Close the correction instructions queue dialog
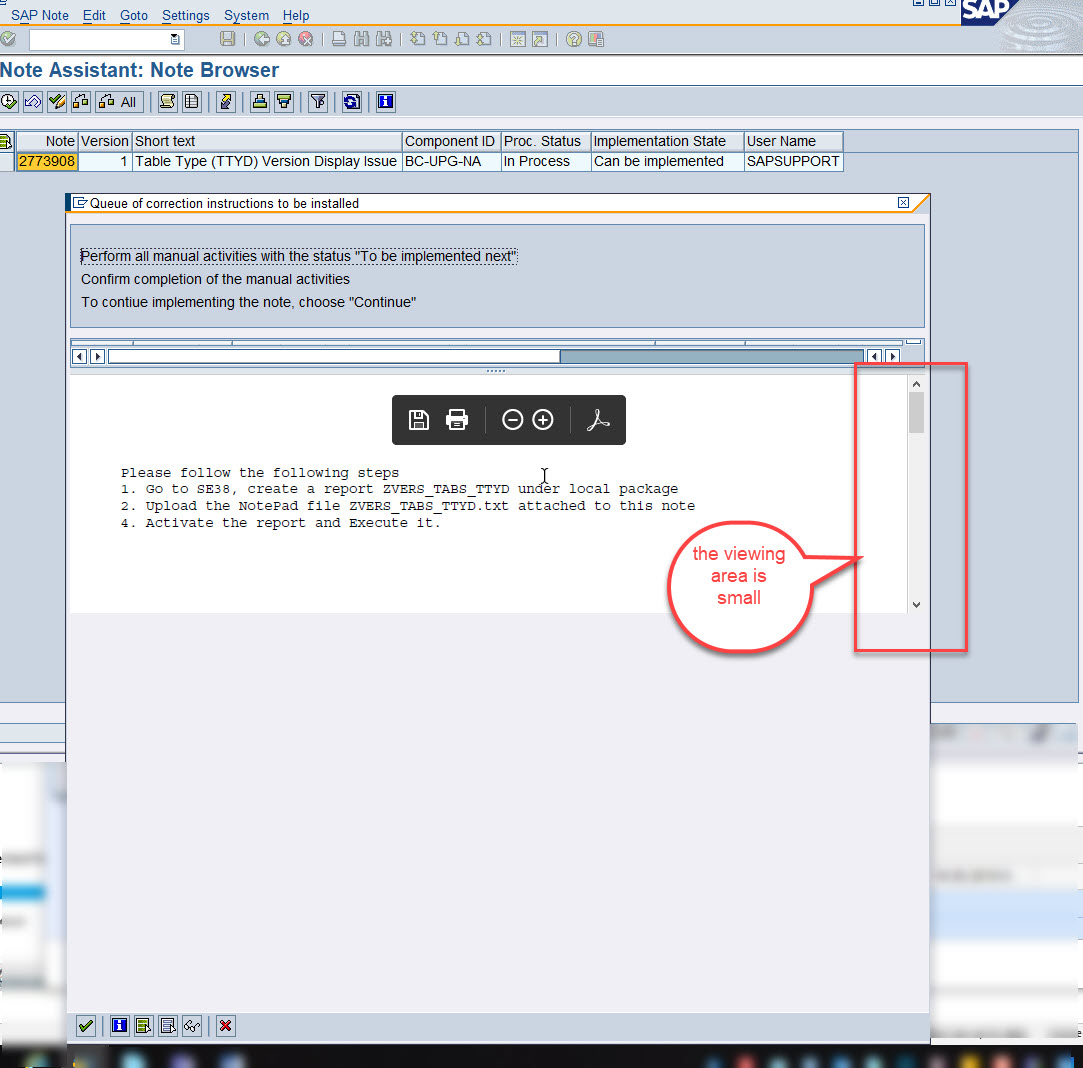This screenshot has height=1068, width=1083. point(903,202)
